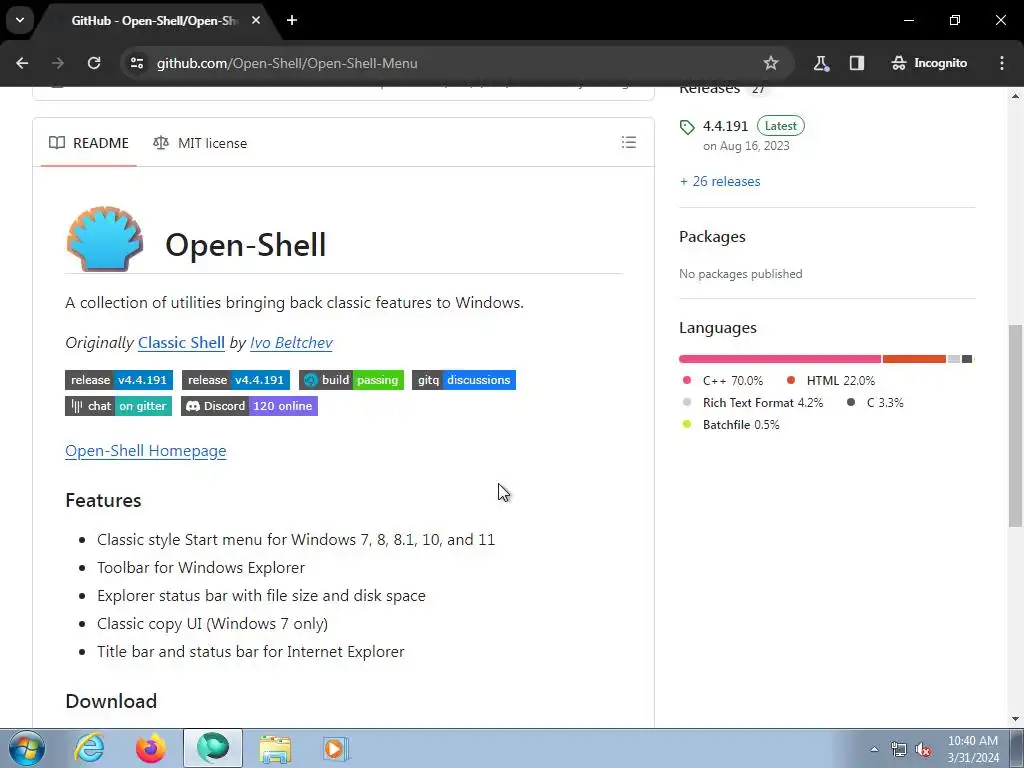Screen dimensions: 1024x768
Task: Click the C++ segment of language bar
Action: 780,359
